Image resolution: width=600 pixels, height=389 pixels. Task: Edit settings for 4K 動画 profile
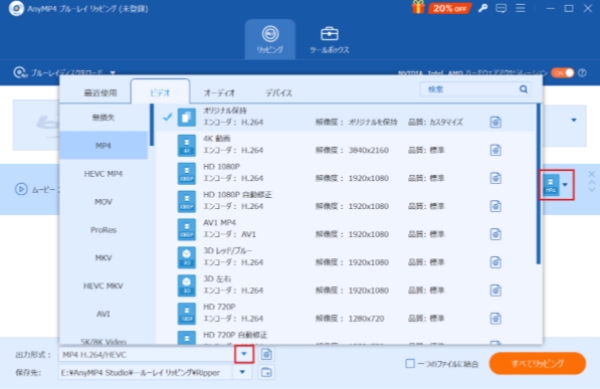(x=495, y=150)
